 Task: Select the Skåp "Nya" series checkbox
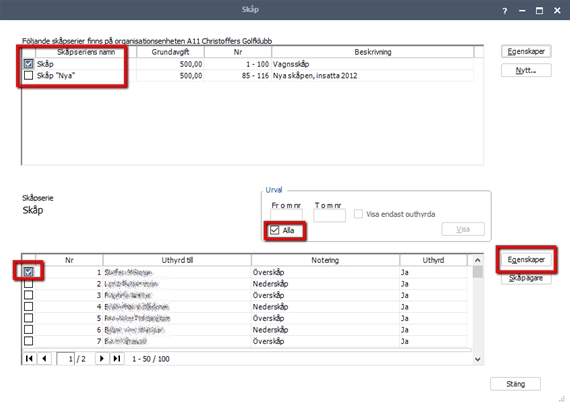(28, 75)
